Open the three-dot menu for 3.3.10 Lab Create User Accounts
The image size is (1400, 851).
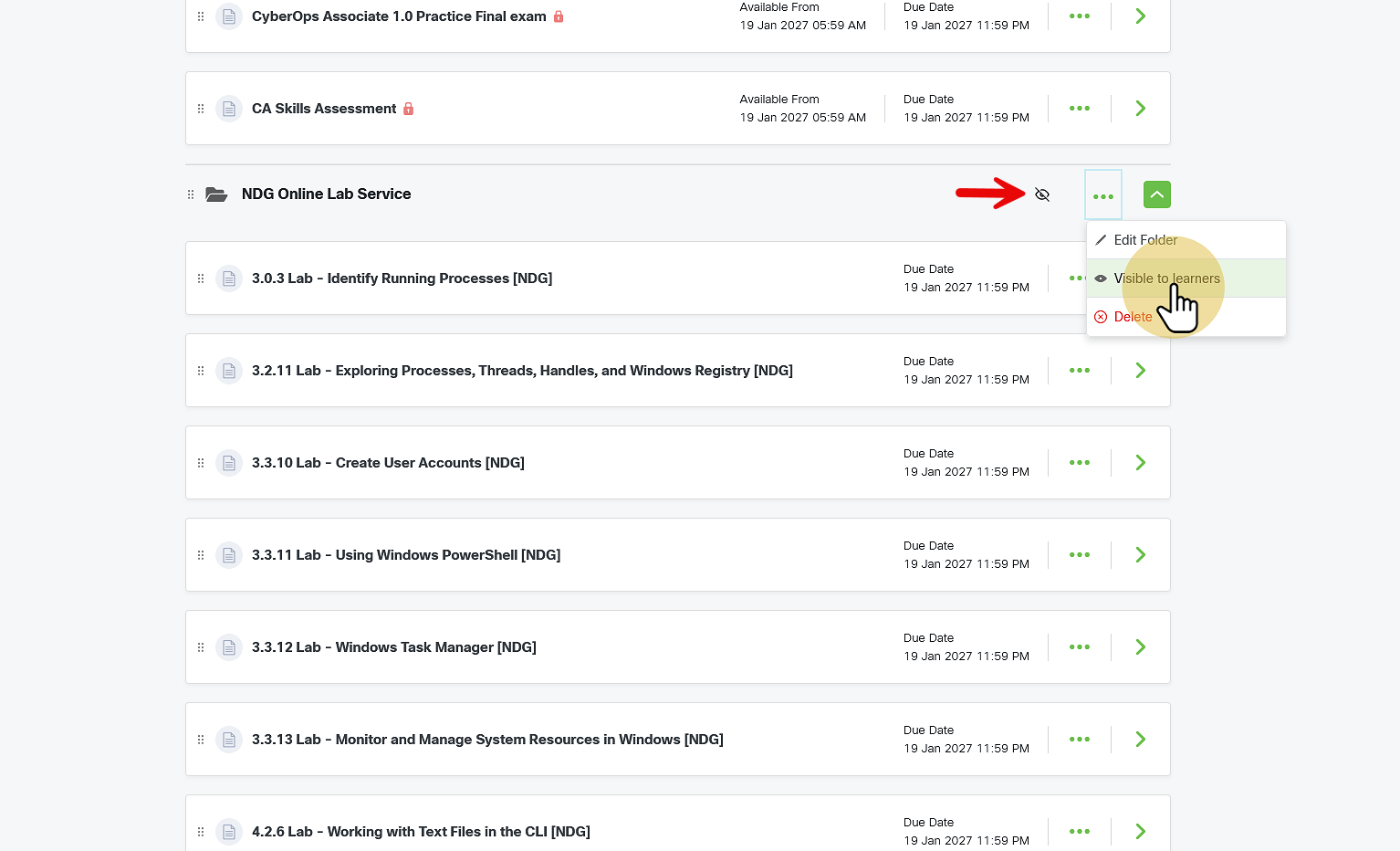(x=1080, y=463)
